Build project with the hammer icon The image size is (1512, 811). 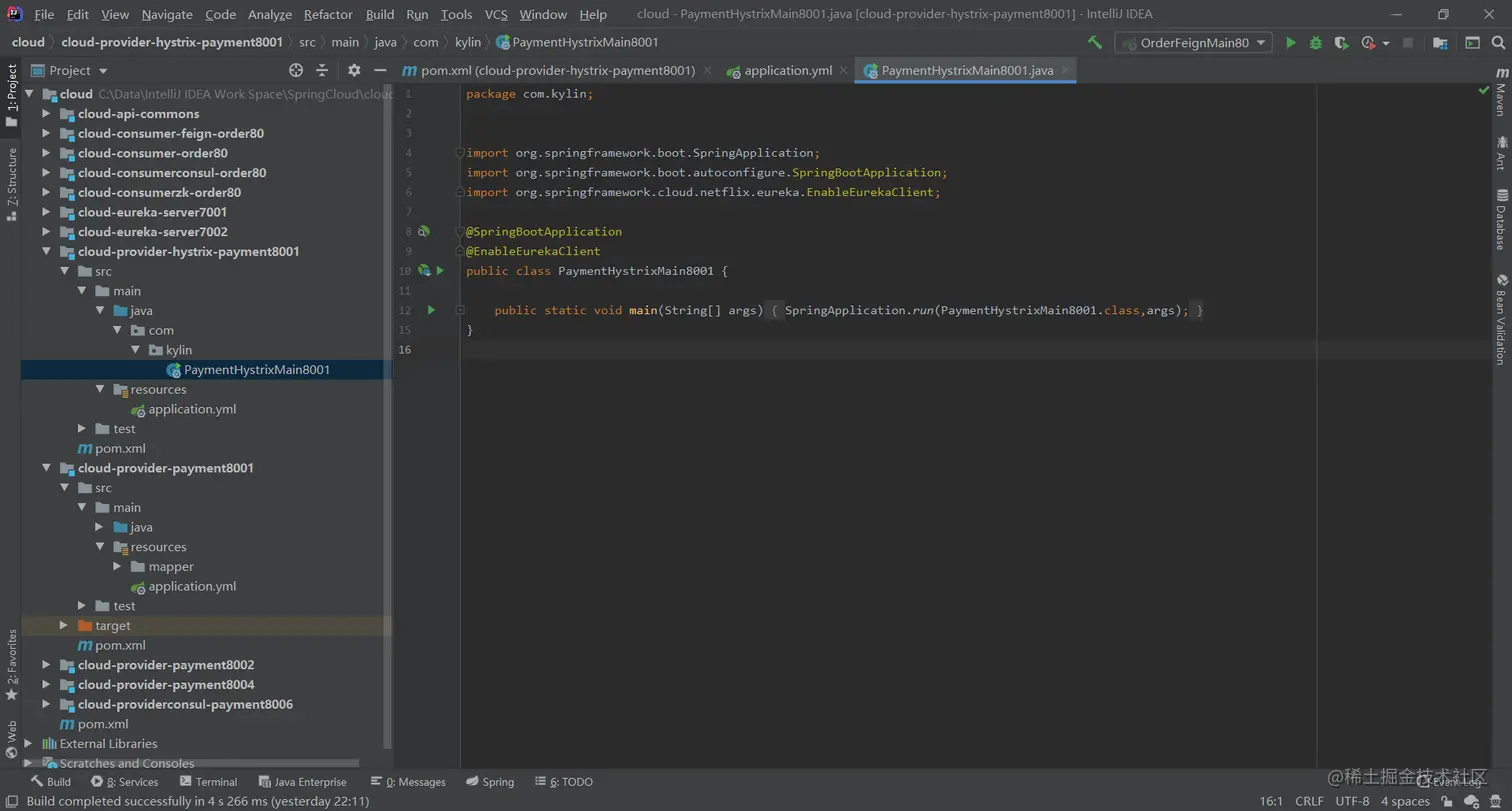coord(1095,43)
